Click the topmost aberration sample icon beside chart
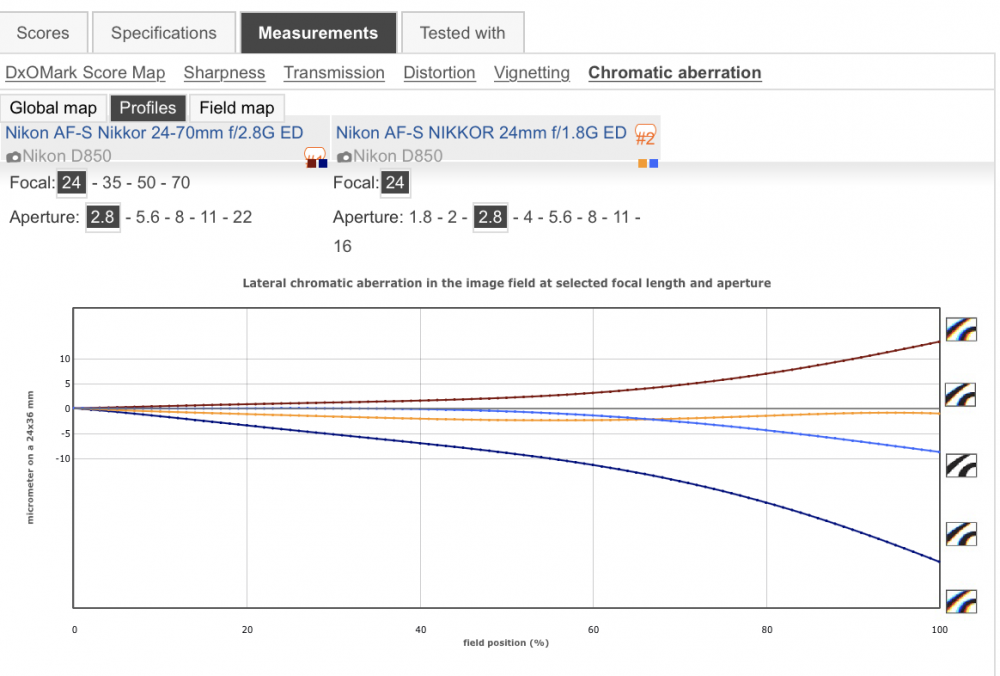This screenshot has width=1000, height=676. [x=961, y=330]
